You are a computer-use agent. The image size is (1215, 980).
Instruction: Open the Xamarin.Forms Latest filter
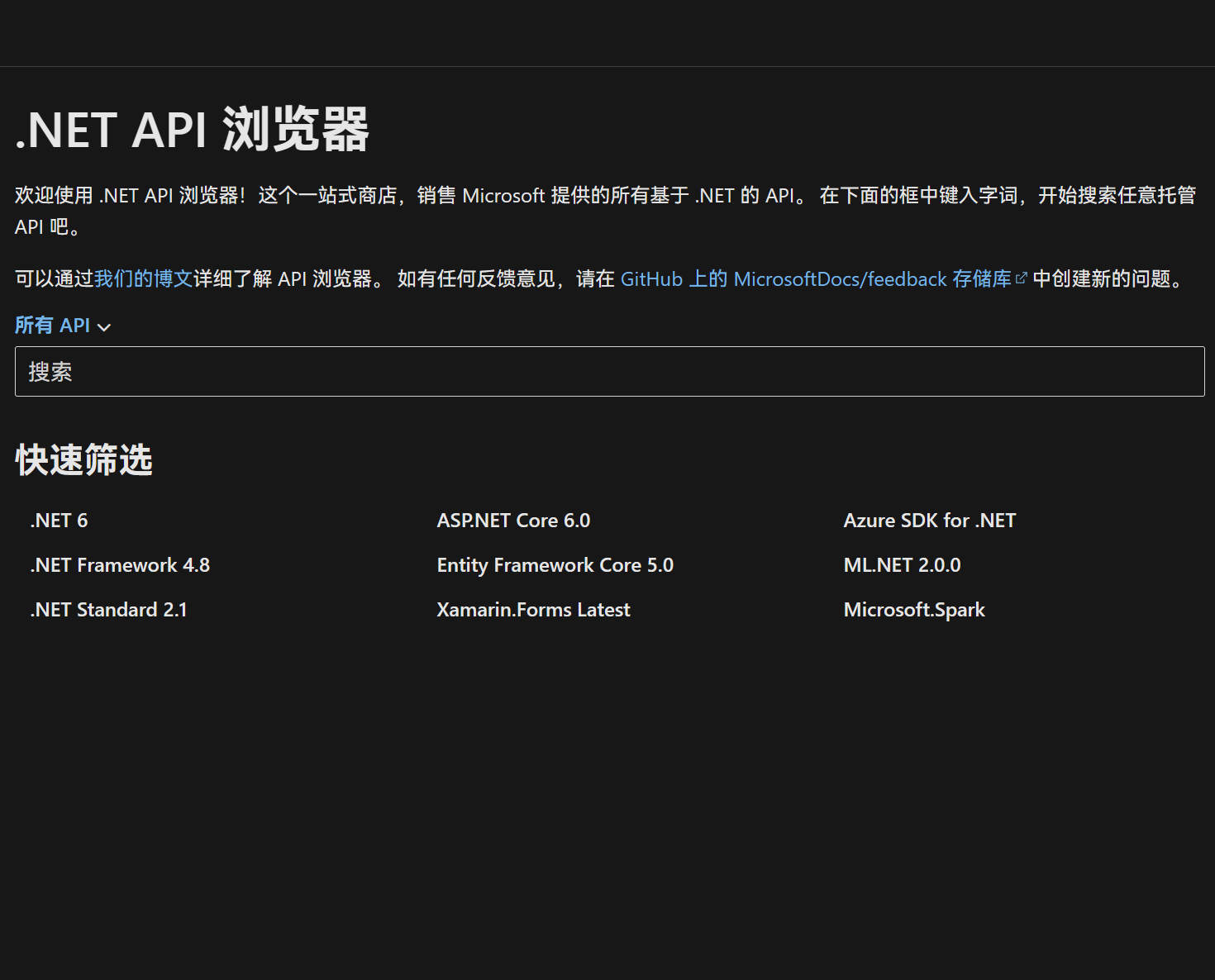(533, 610)
